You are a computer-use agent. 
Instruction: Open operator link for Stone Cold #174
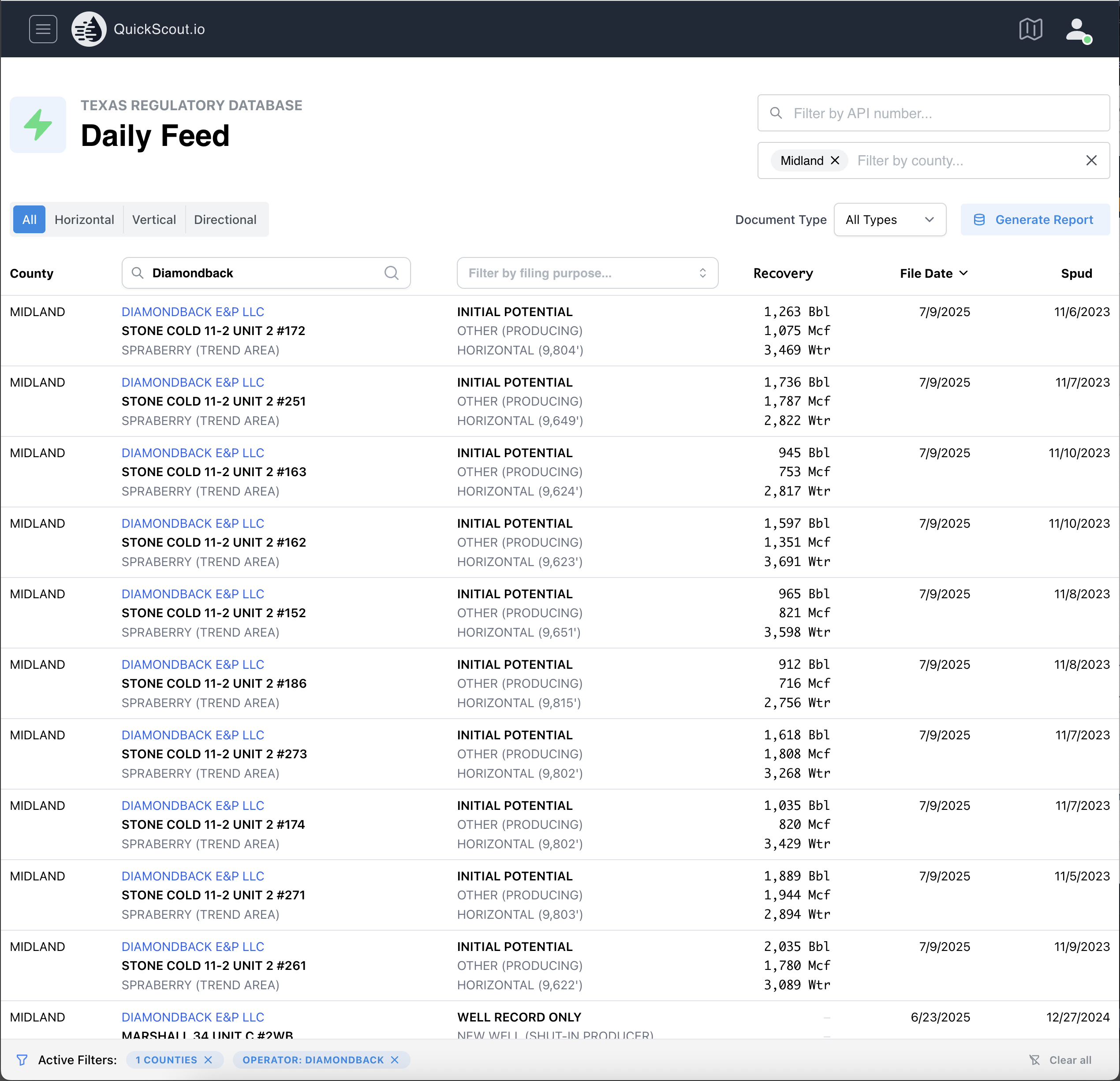coord(193,805)
